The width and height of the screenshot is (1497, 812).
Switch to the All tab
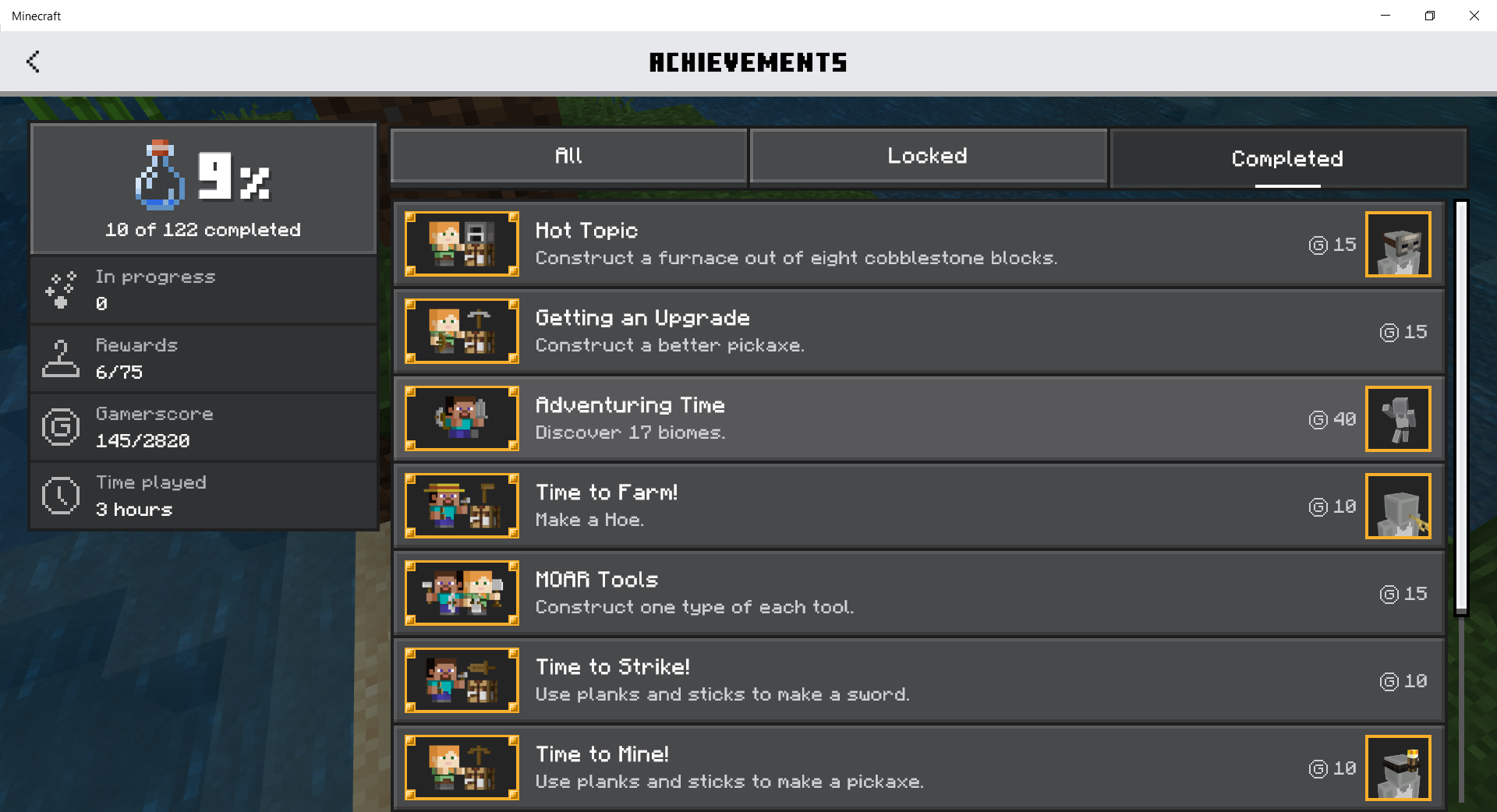[568, 156]
